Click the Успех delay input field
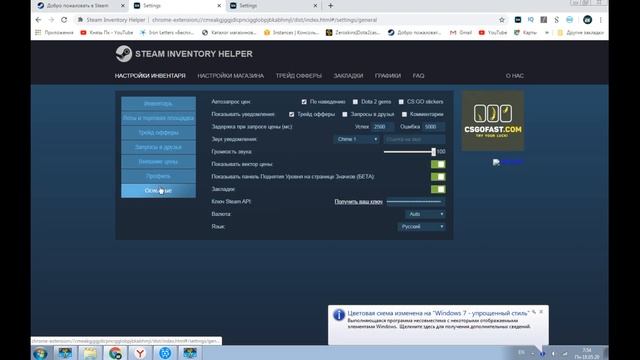The width and height of the screenshot is (640, 360). coord(382,127)
